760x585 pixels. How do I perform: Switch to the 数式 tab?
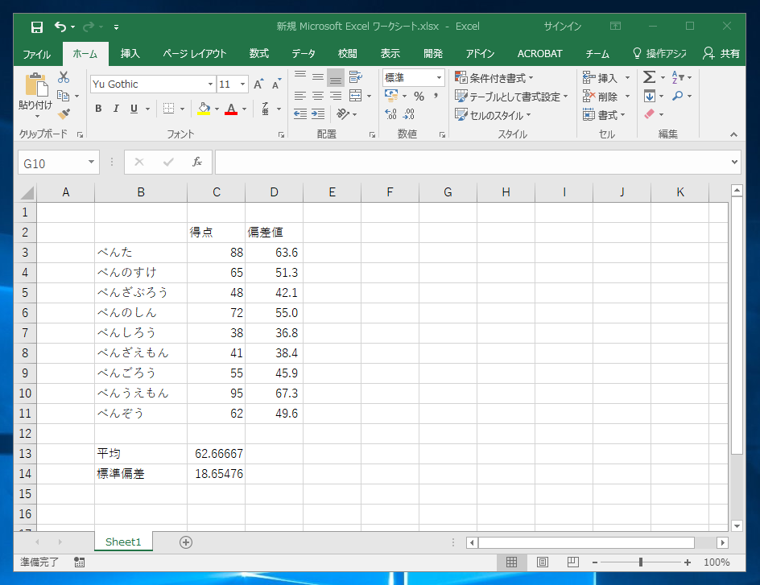[x=259, y=54]
